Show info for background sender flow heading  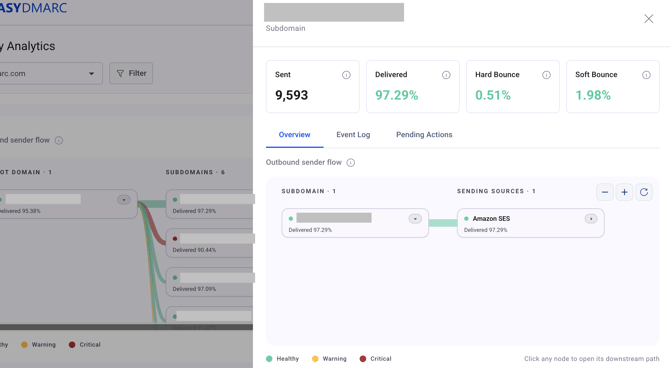point(59,140)
